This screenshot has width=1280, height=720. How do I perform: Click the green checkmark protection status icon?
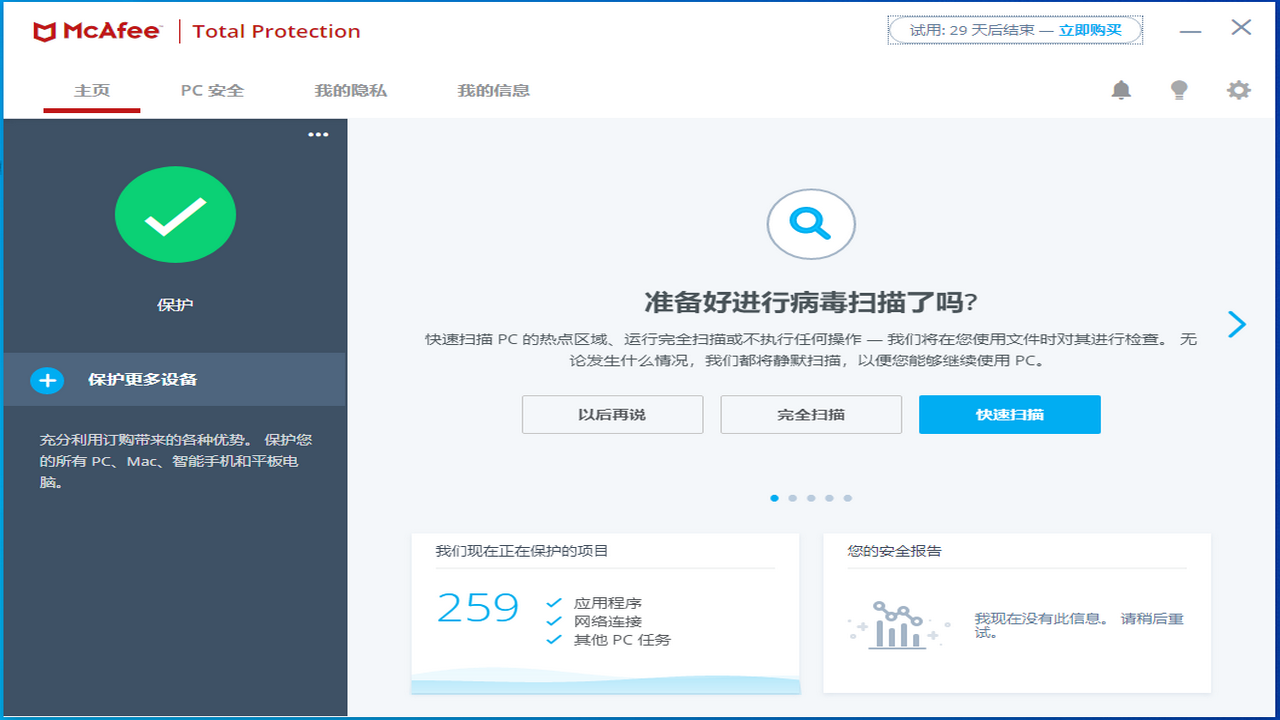point(175,214)
